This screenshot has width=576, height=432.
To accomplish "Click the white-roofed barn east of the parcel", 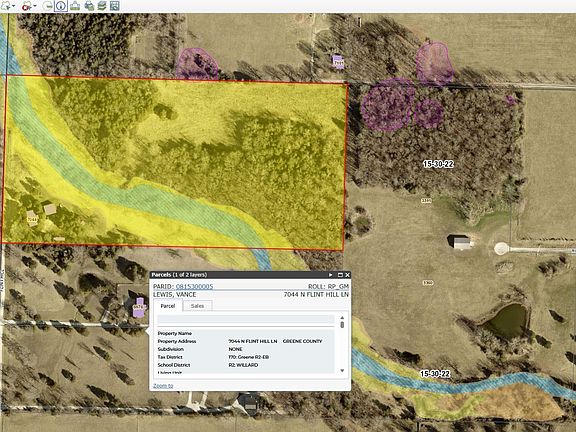I will 461,242.
